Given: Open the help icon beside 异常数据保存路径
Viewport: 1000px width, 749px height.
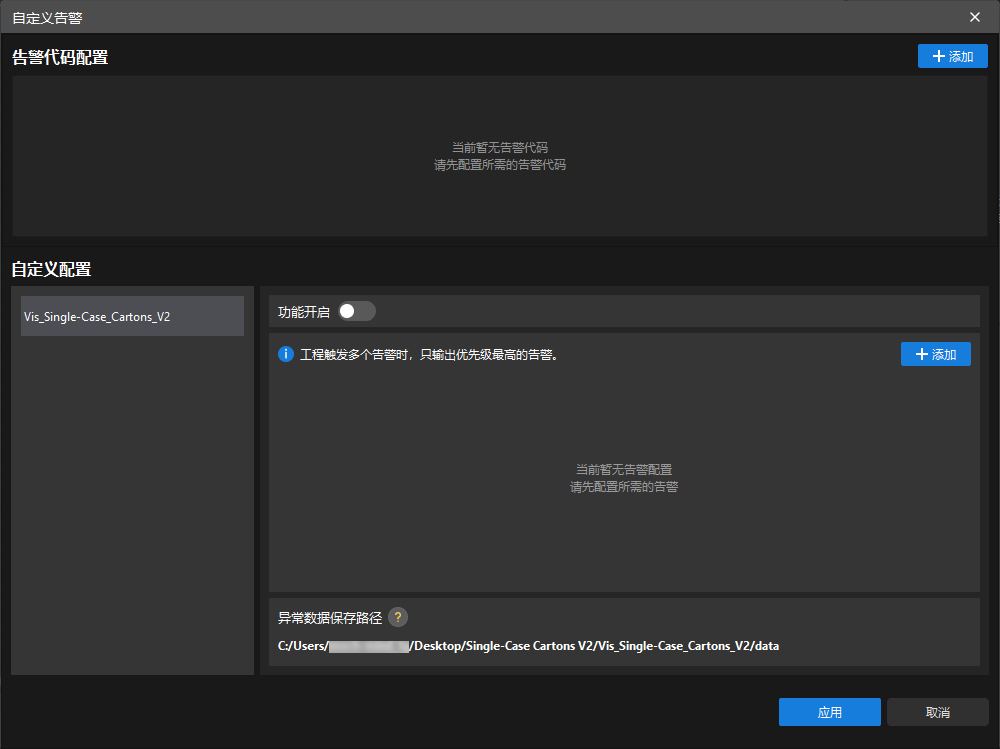Looking at the screenshot, I should 398,617.
